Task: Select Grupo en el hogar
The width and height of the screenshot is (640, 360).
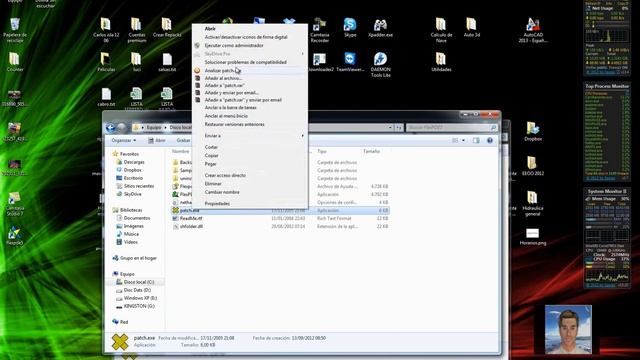Action: 138,258
